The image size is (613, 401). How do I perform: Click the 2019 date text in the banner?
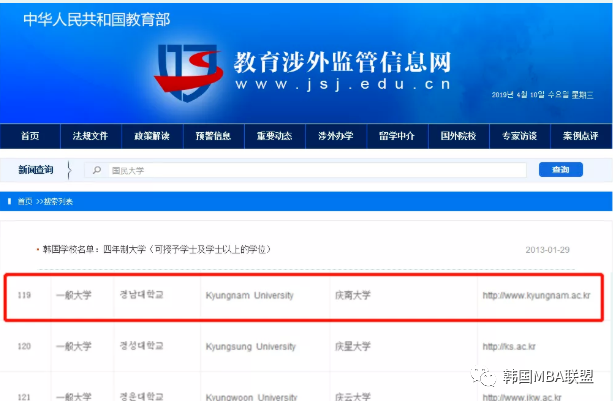(542, 95)
